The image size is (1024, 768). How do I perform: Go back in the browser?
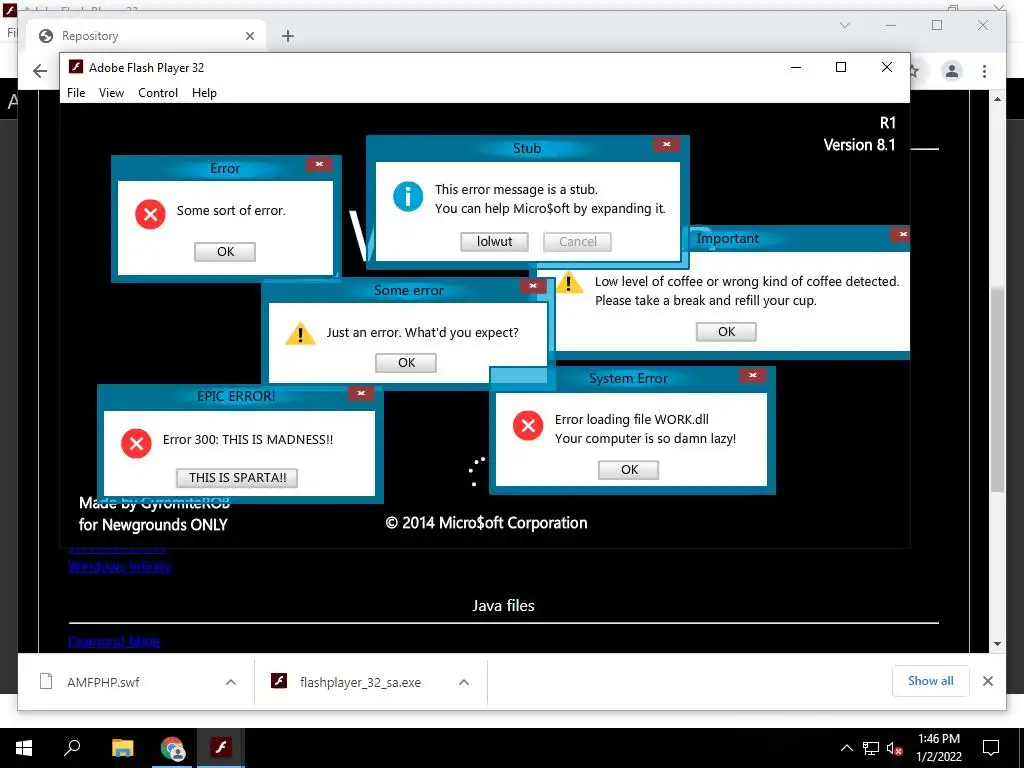point(40,71)
